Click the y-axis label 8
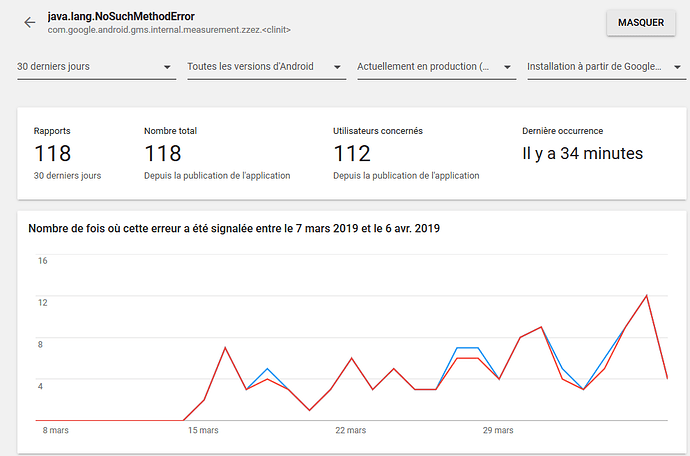690x456 pixels. 40,344
